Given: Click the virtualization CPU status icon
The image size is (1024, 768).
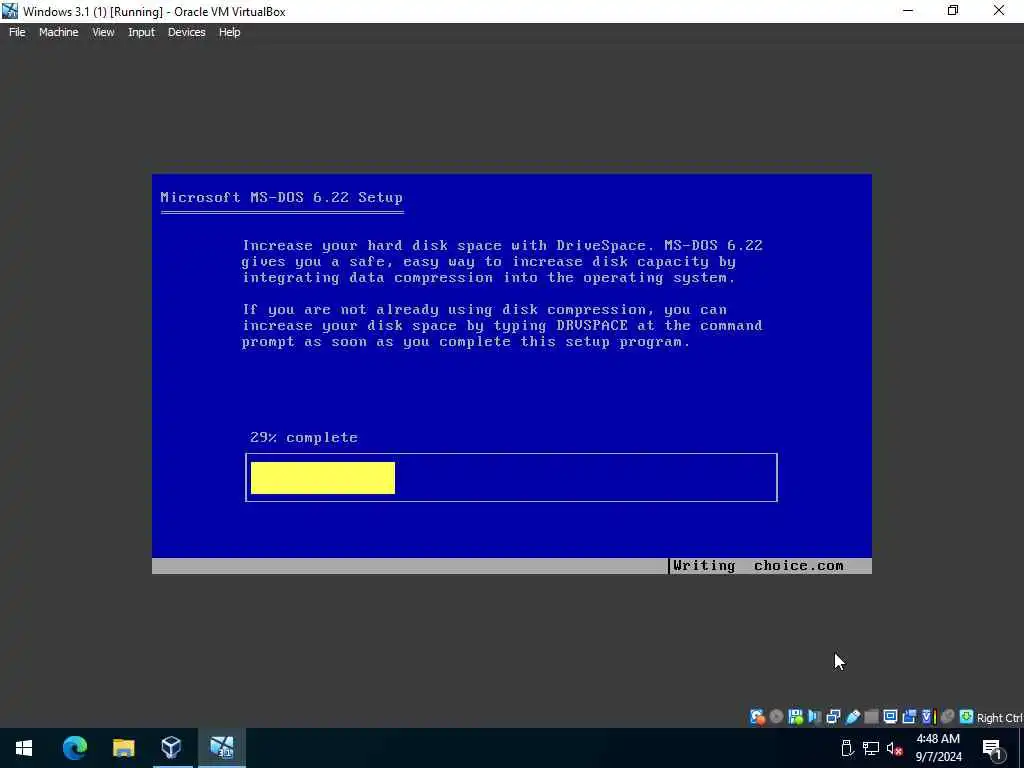Looking at the screenshot, I should [929, 717].
